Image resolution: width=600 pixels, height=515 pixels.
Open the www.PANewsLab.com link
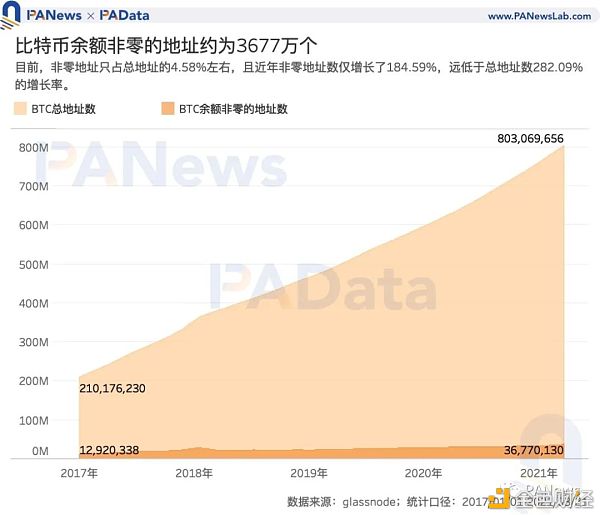coord(539,16)
